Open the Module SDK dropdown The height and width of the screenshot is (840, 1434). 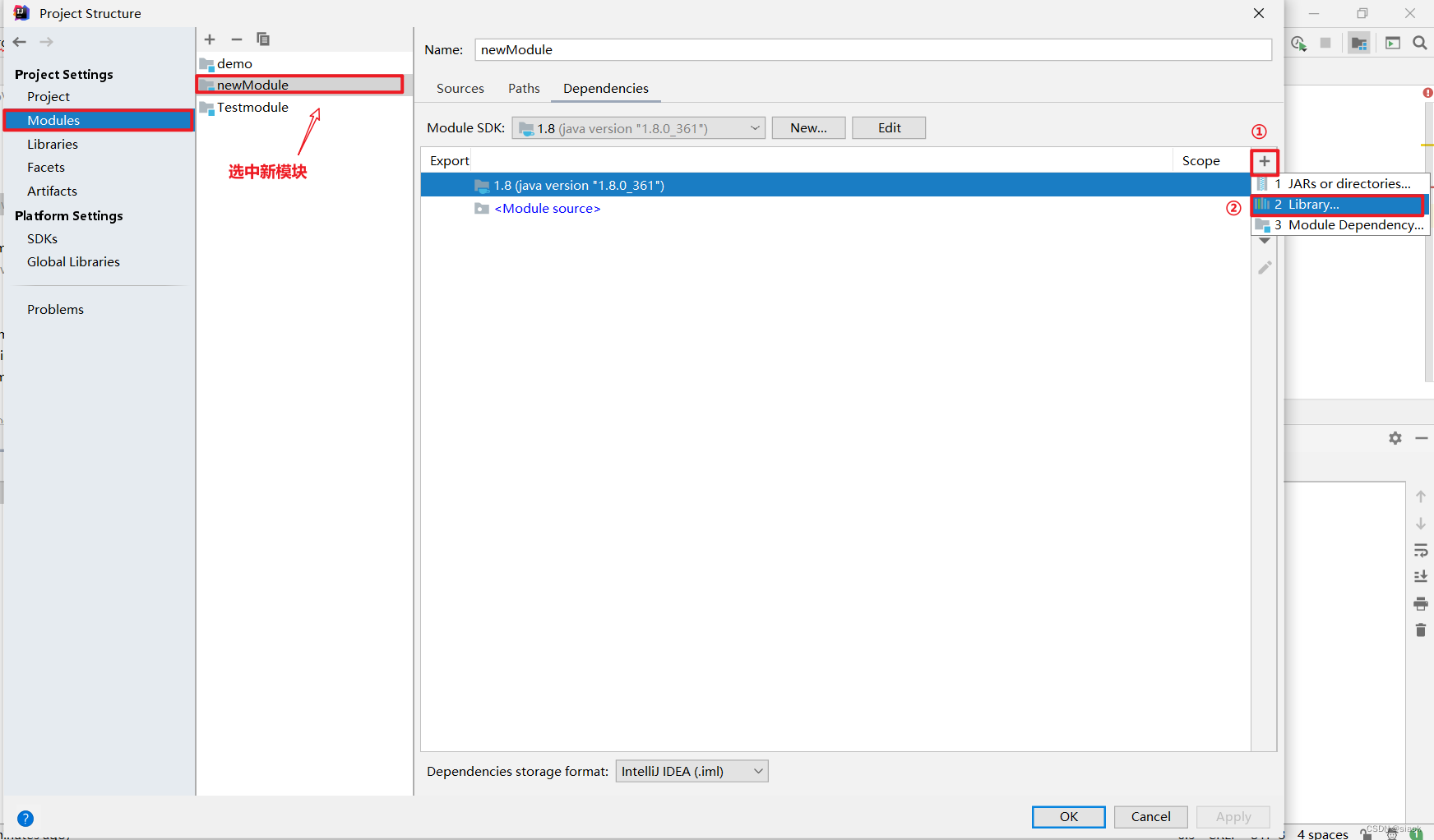coord(638,128)
